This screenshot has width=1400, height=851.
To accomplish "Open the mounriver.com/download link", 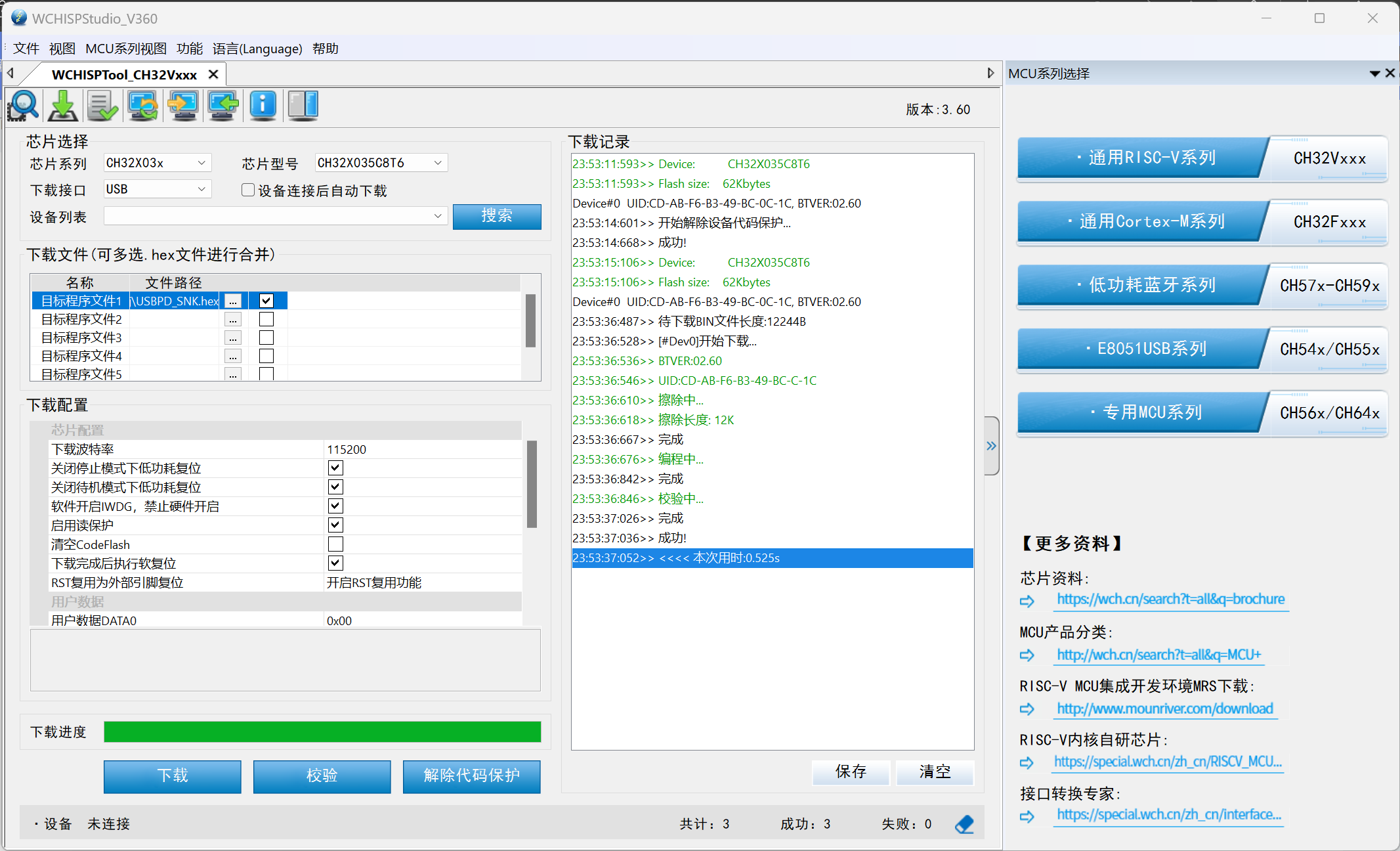I will (1165, 709).
